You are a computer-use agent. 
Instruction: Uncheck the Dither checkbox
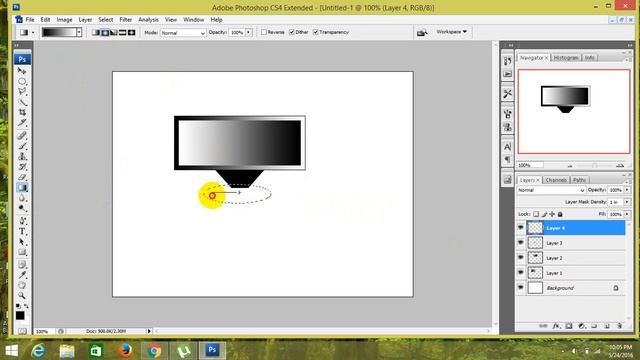coord(292,32)
